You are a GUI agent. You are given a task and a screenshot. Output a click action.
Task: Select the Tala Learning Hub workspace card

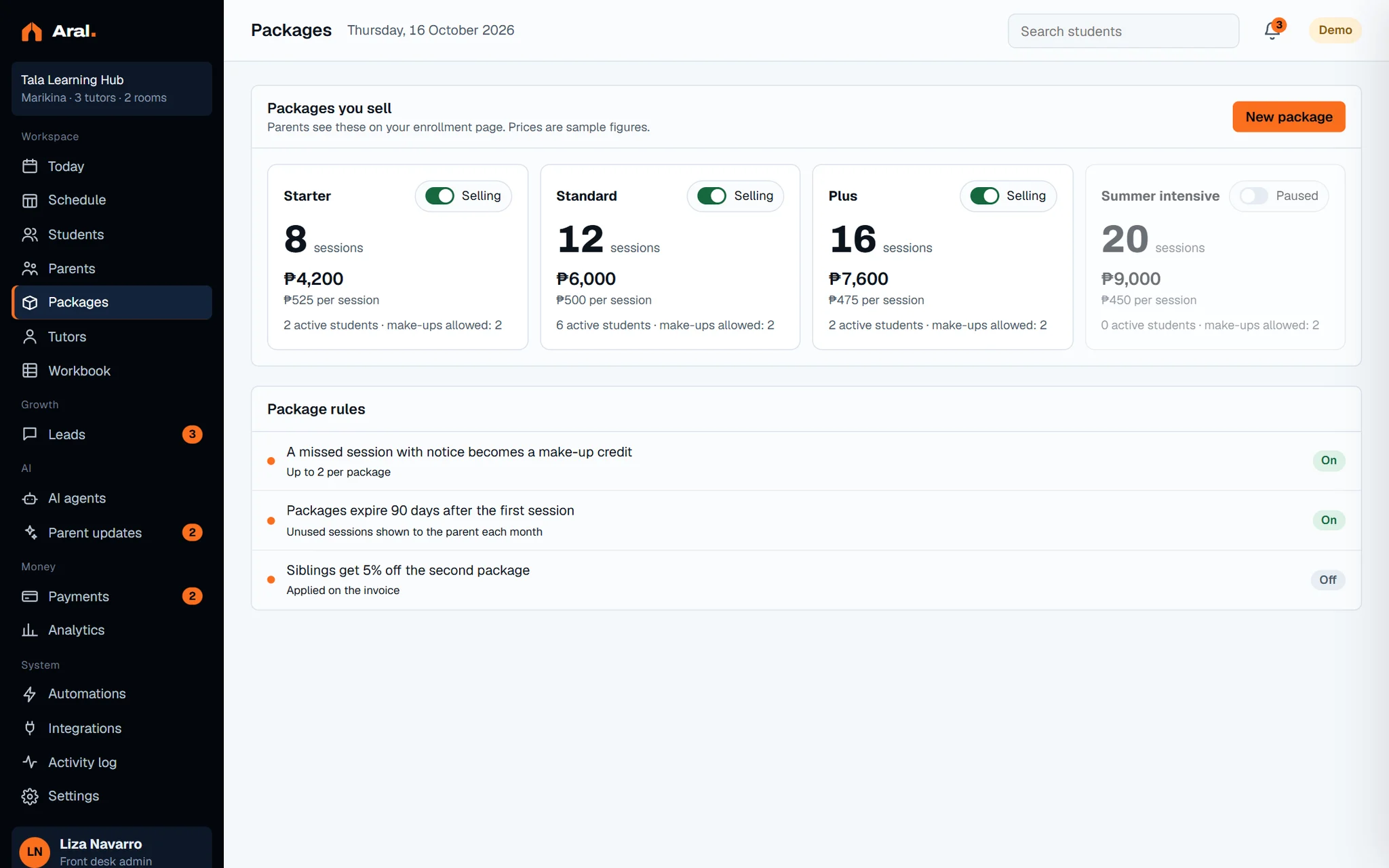[112, 89]
